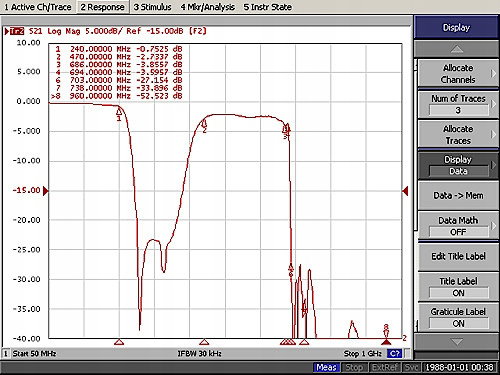Open the 4 Mkr/Analysis menu

pyautogui.click(x=207, y=7)
